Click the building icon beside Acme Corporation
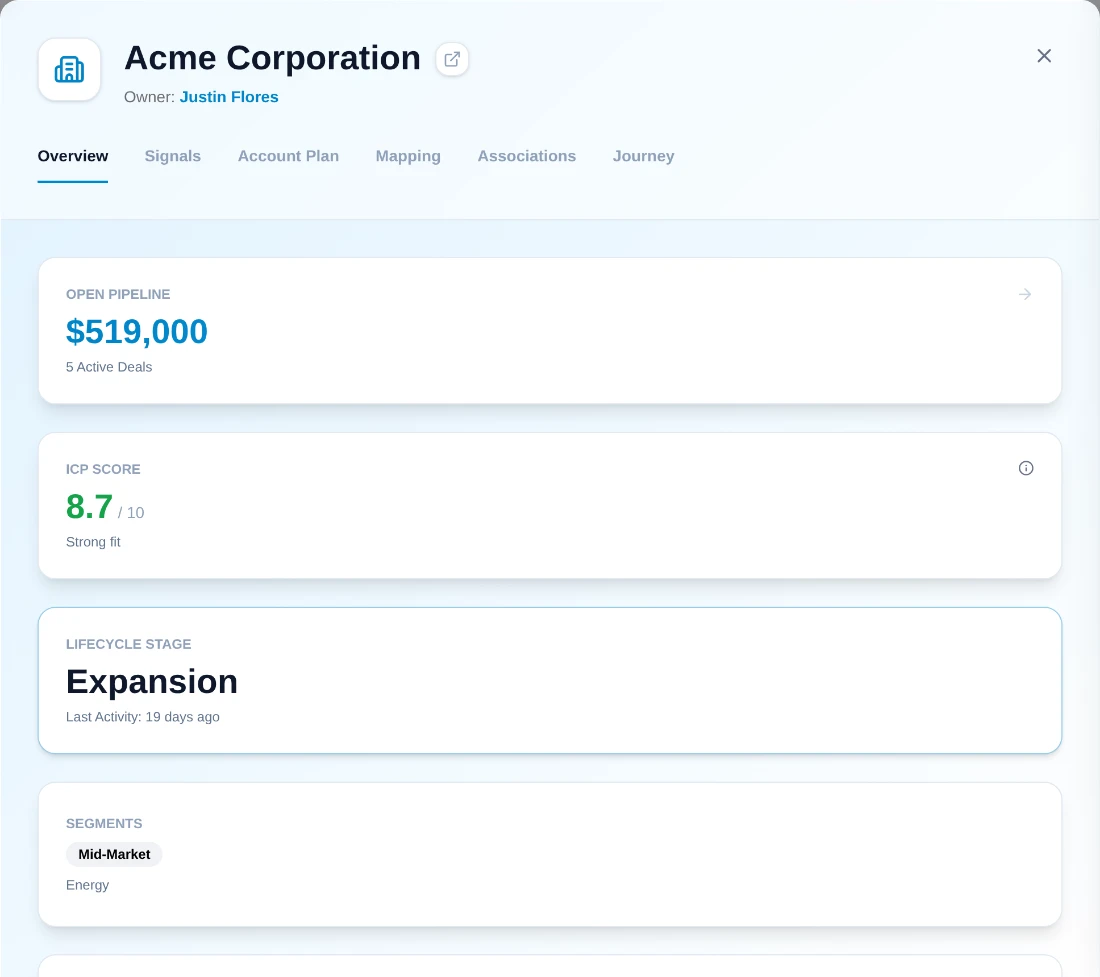The width and height of the screenshot is (1100, 977). [69, 69]
